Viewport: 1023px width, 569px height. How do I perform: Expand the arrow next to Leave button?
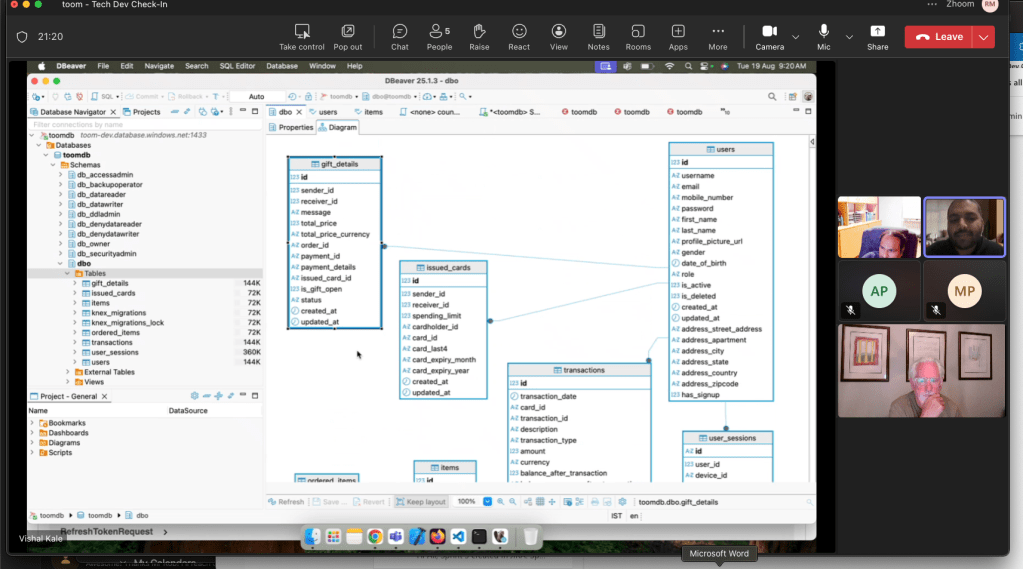984,37
